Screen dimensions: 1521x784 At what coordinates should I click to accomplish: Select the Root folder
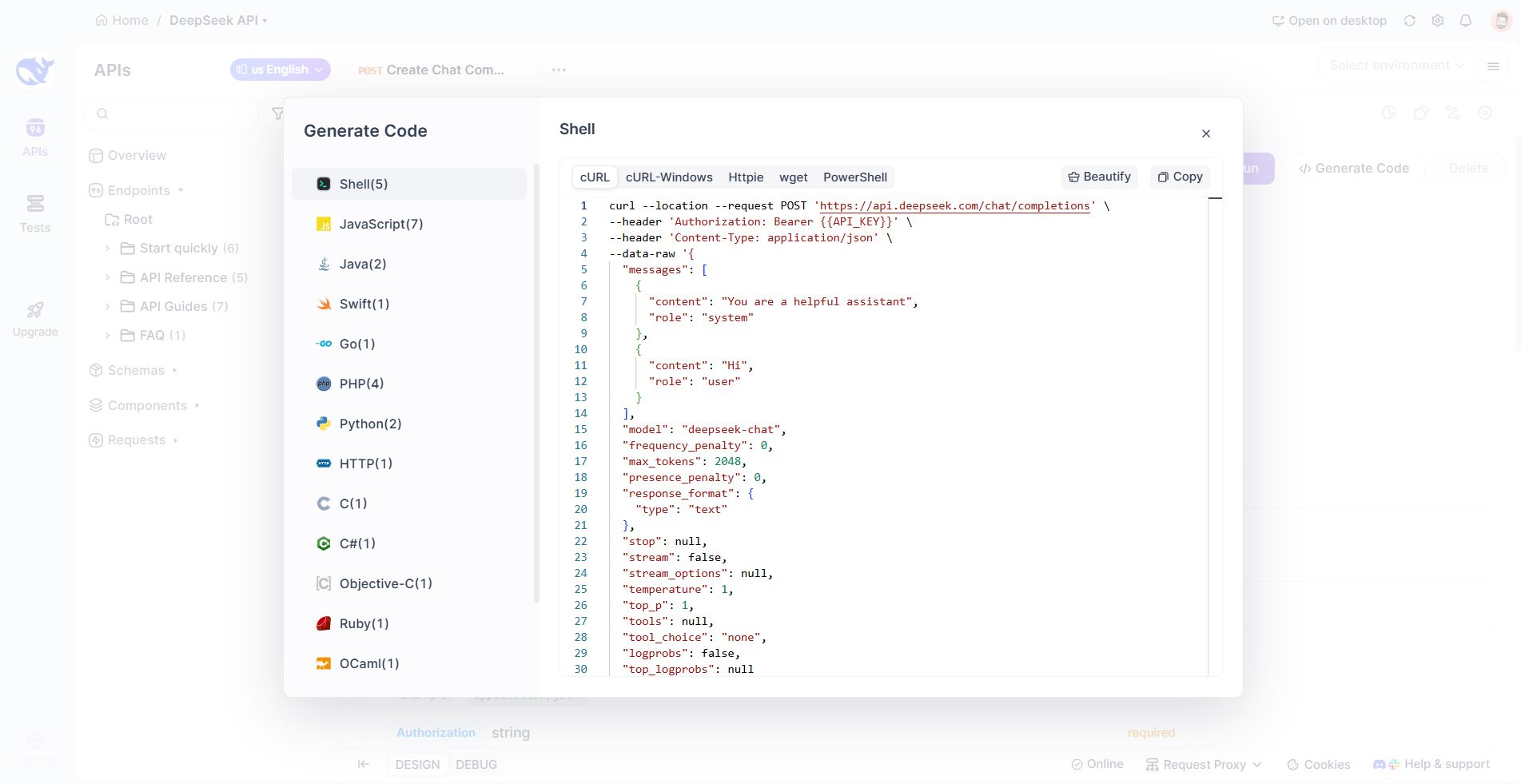tap(129, 219)
